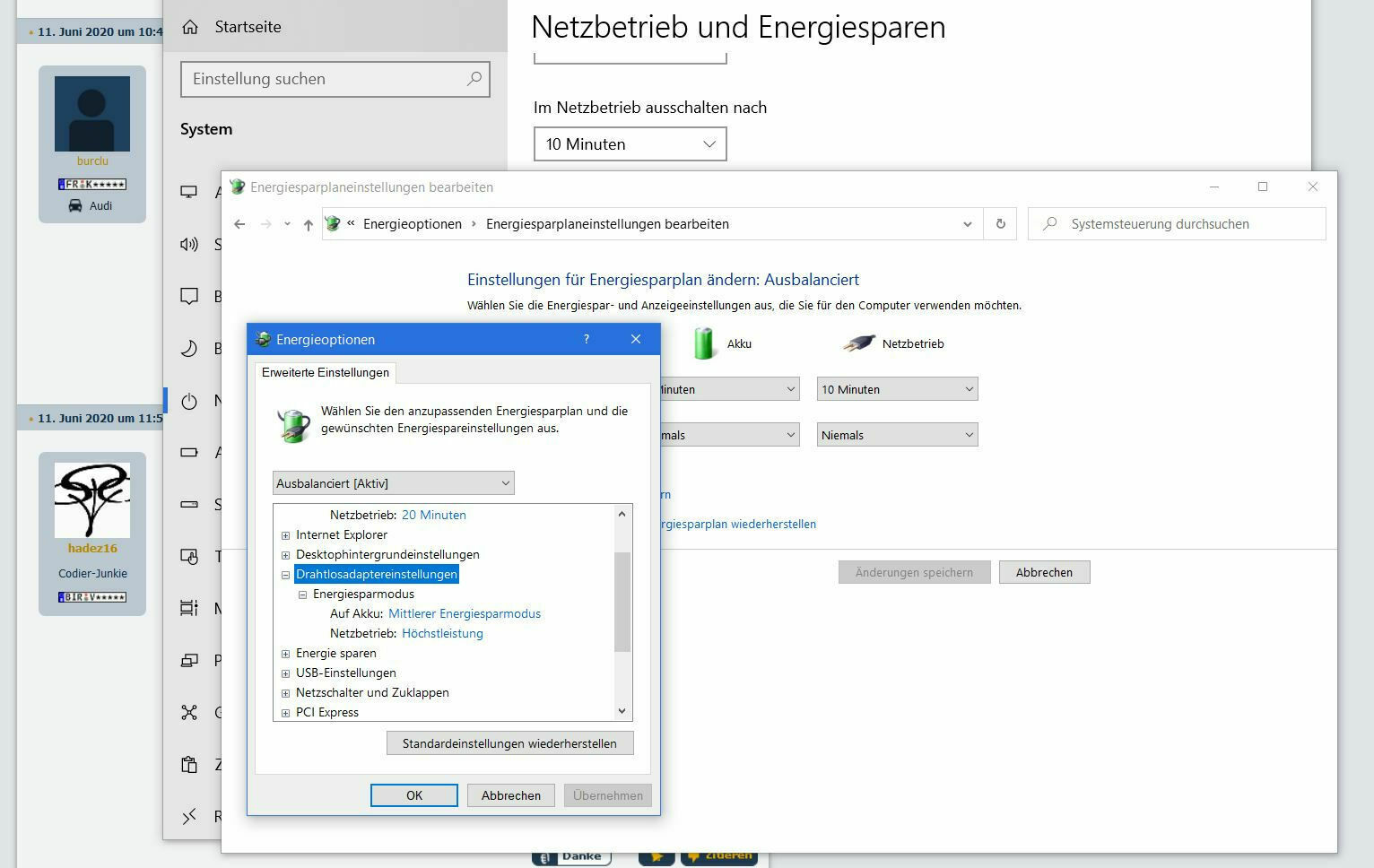1374x868 pixels.
Task: Collapse the Energiesparmodus subtree
Action: pyautogui.click(x=302, y=594)
